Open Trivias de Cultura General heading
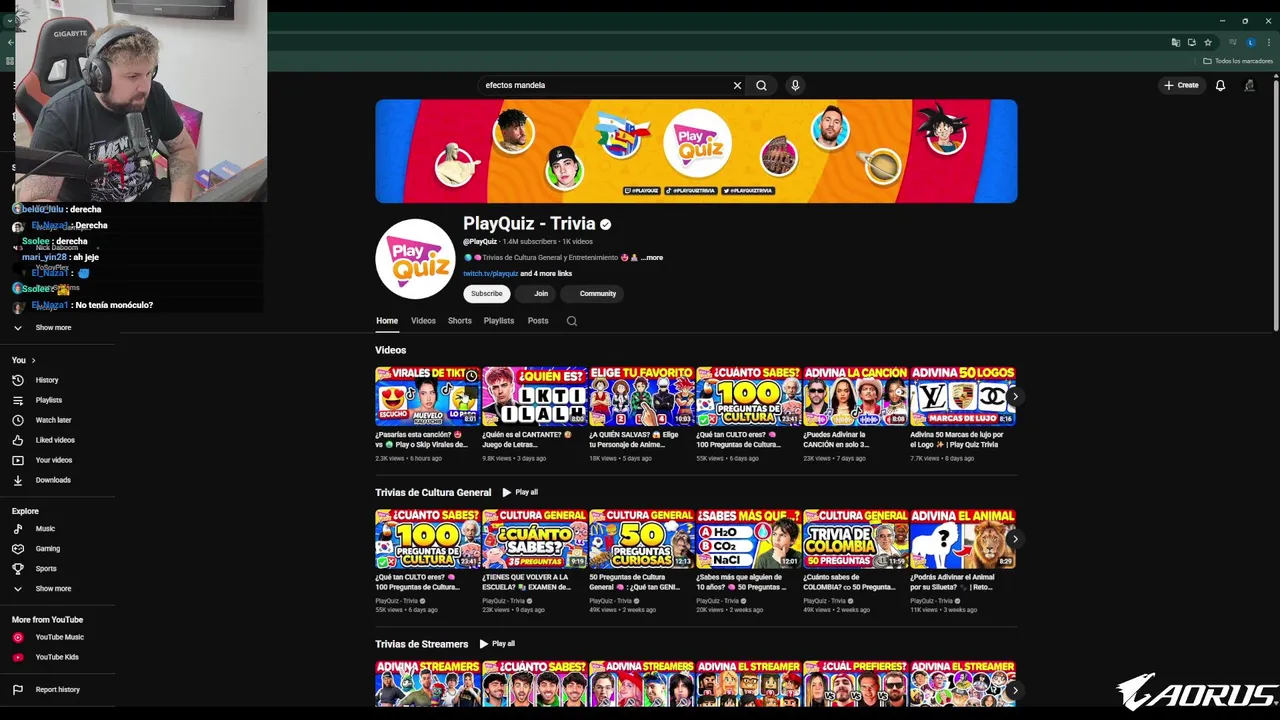1280x720 pixels. (433, 492)
